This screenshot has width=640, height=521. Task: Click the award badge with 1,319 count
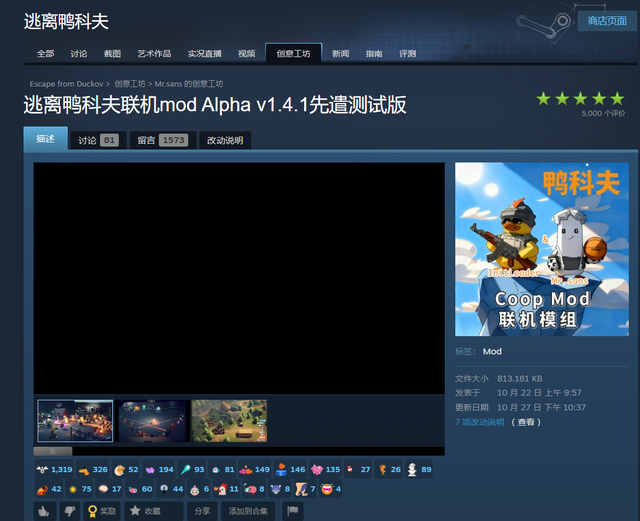click(54, 470)
